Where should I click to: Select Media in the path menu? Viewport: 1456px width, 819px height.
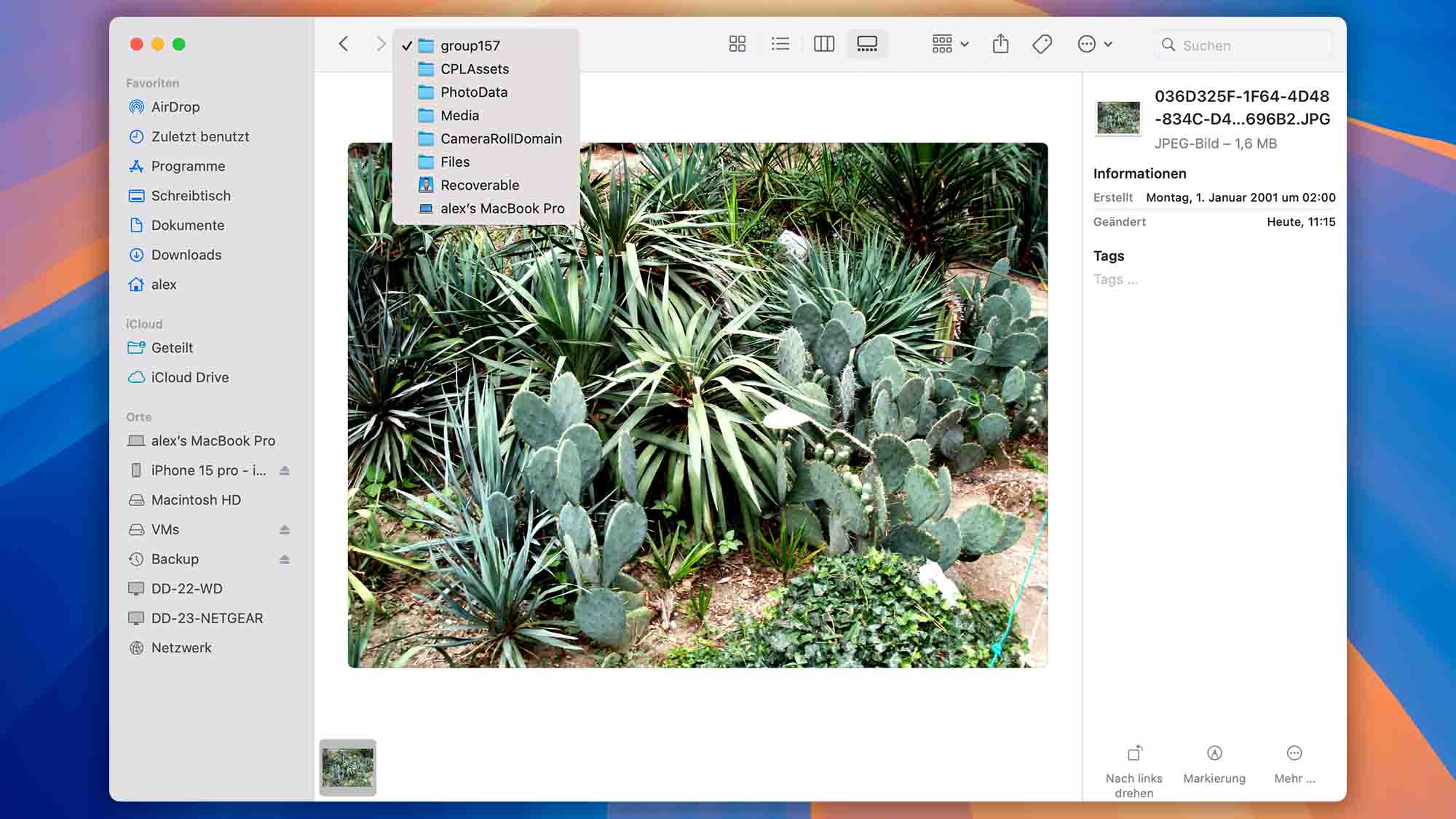pyautogui.click(x=486, y=116)
